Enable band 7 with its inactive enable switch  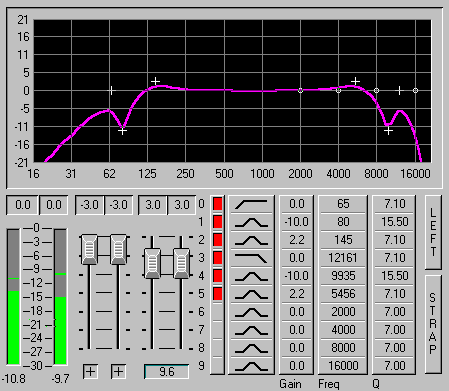point(217,330)
